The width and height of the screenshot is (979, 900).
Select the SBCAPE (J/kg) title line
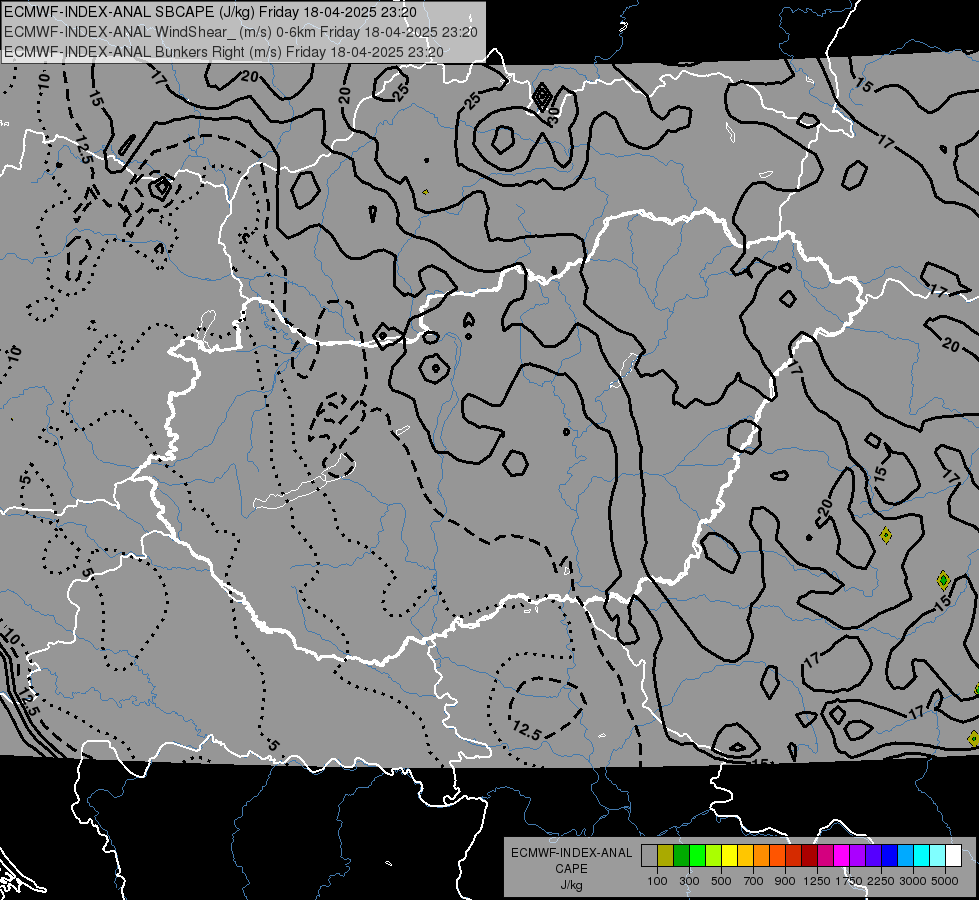point(210,12)
